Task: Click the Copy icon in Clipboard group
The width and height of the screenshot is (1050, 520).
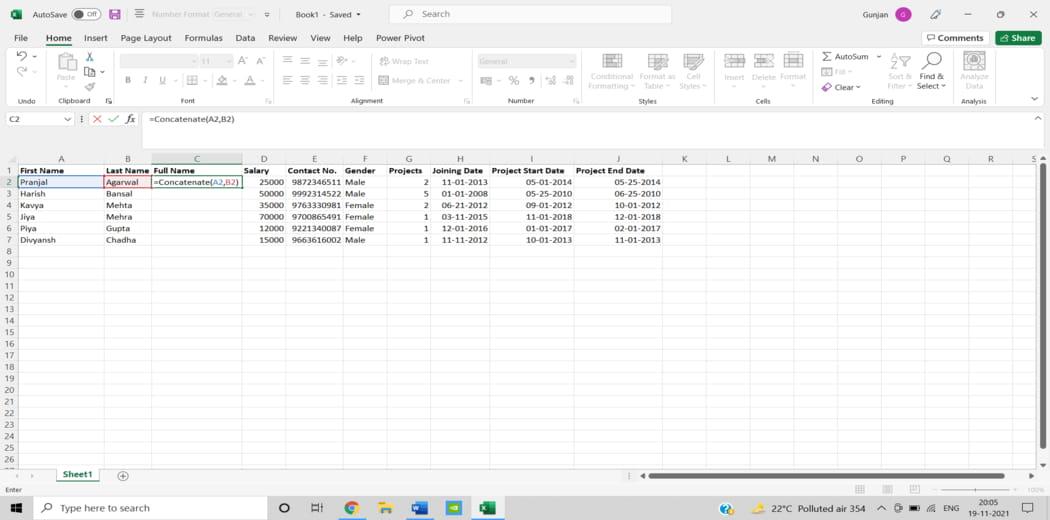Action: tap(90, 72)
